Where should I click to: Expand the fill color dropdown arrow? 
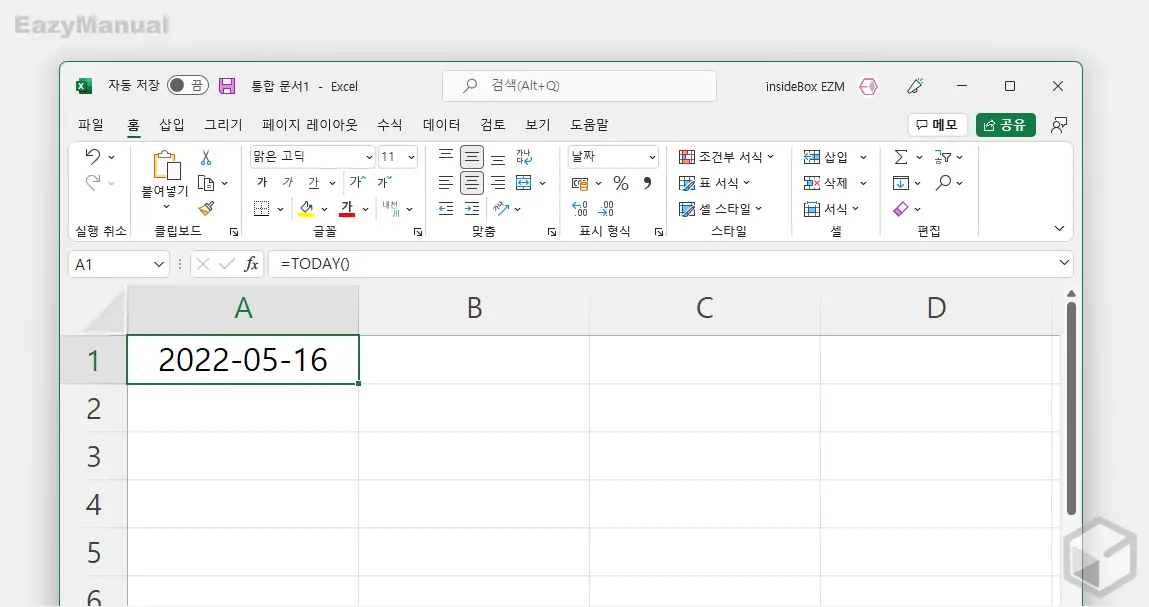[x=323, y=209]
